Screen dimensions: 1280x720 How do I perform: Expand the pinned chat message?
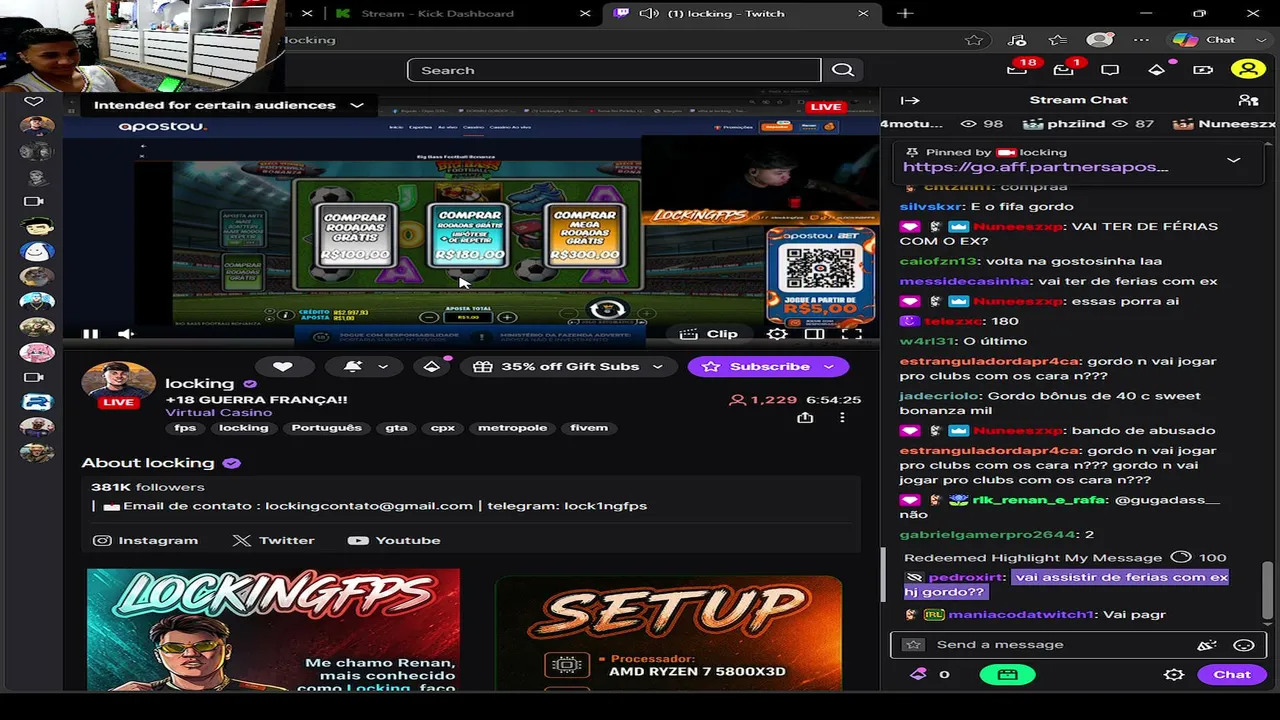point(1234,160)
